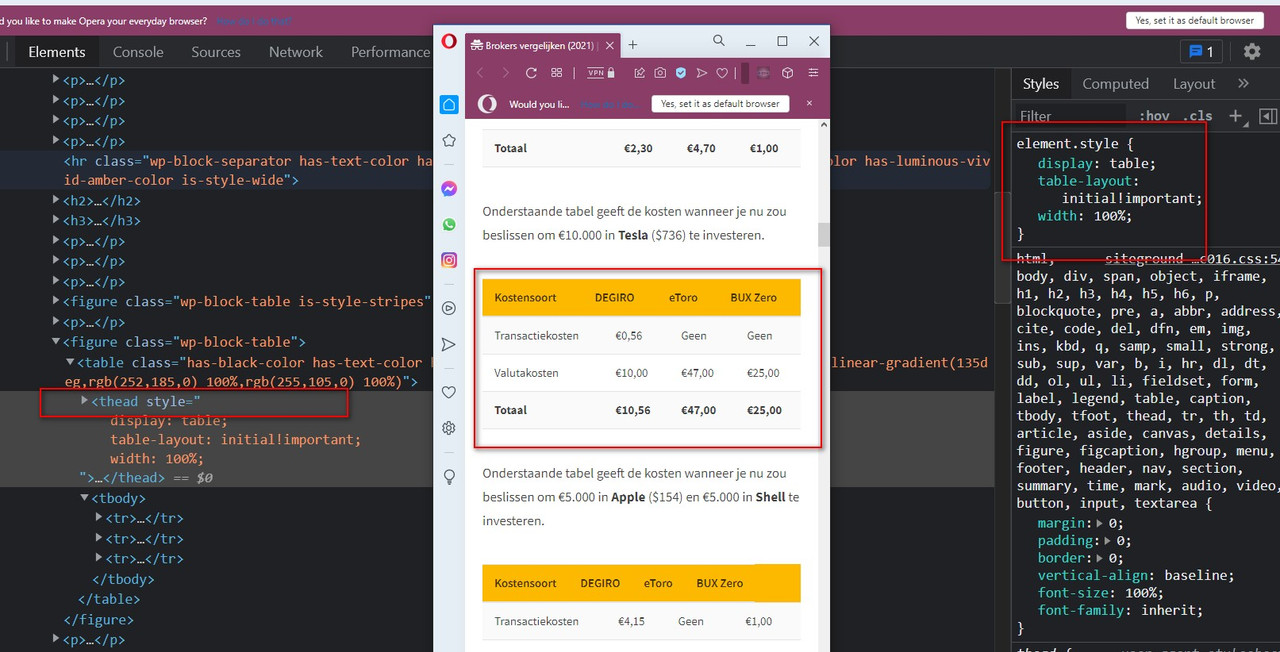This screenshot has height=652, width=1280.
Task: Open Instagram from the Opera sidebar
Action: 449,260
